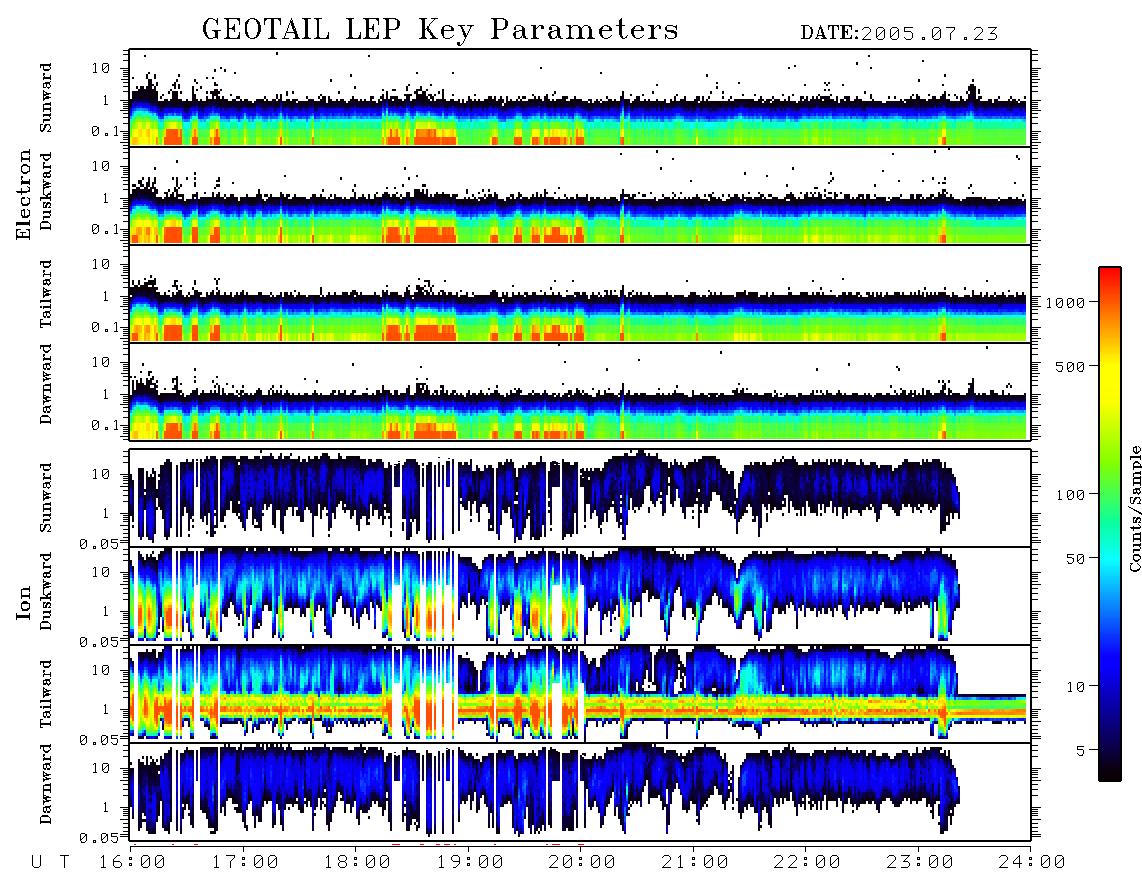Click the 19:00 time axis label

470,862
